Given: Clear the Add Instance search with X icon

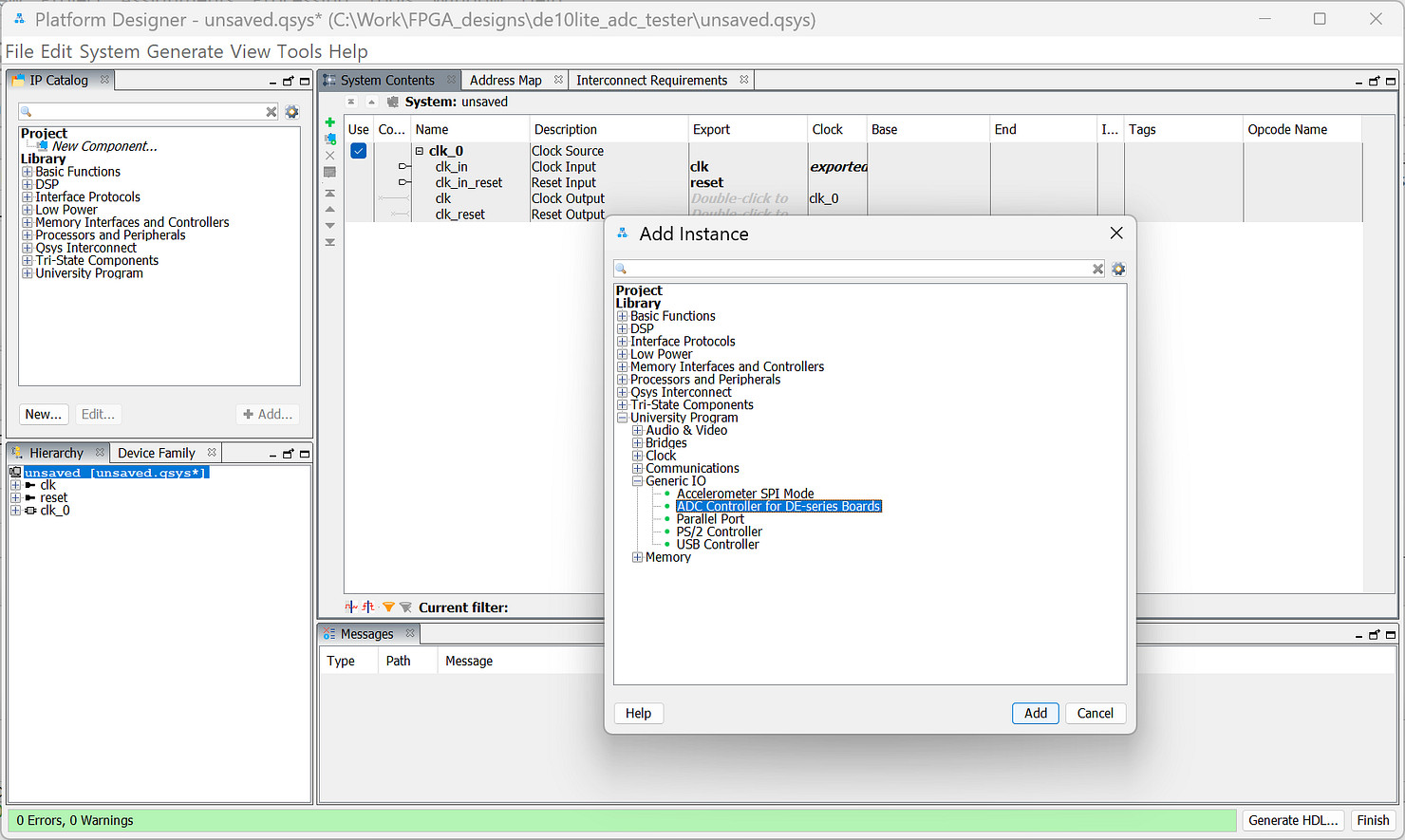Looking at the screenshot, I should 1097,270.
